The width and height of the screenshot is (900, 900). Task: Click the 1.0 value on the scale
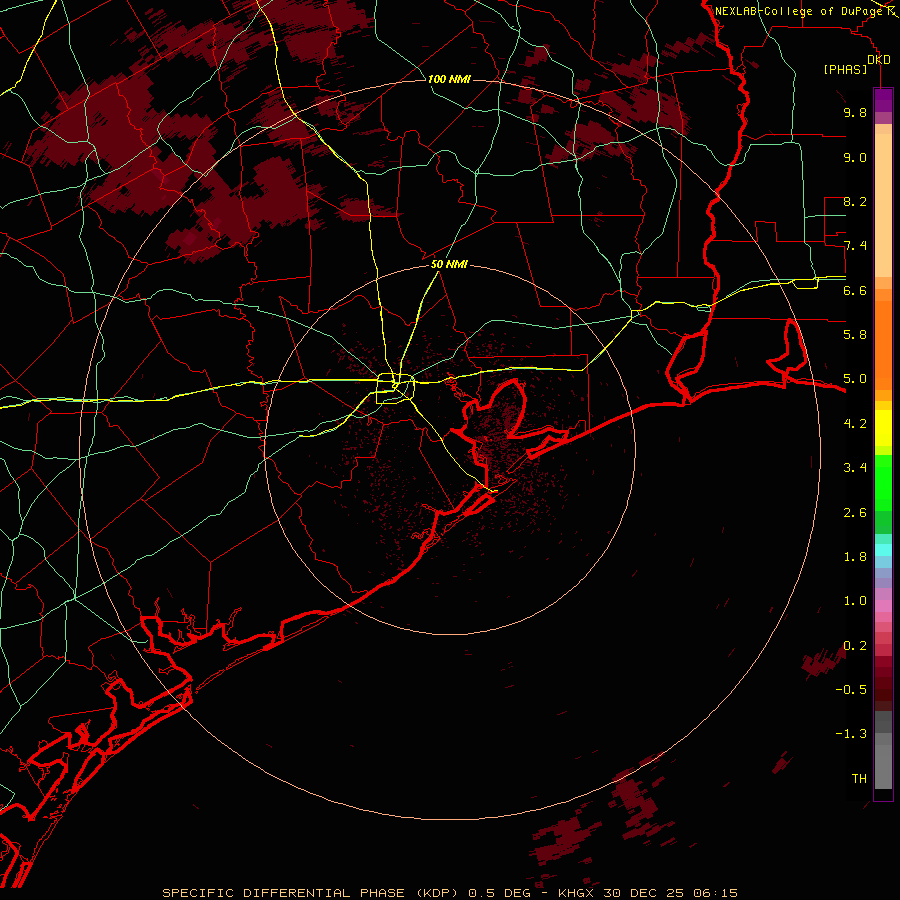[x=855, y=601]
